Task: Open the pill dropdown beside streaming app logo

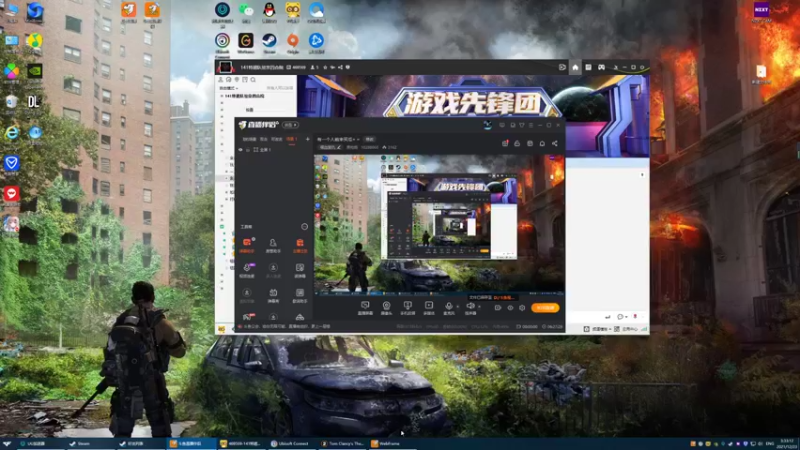Action: click(x=290, y=125)
